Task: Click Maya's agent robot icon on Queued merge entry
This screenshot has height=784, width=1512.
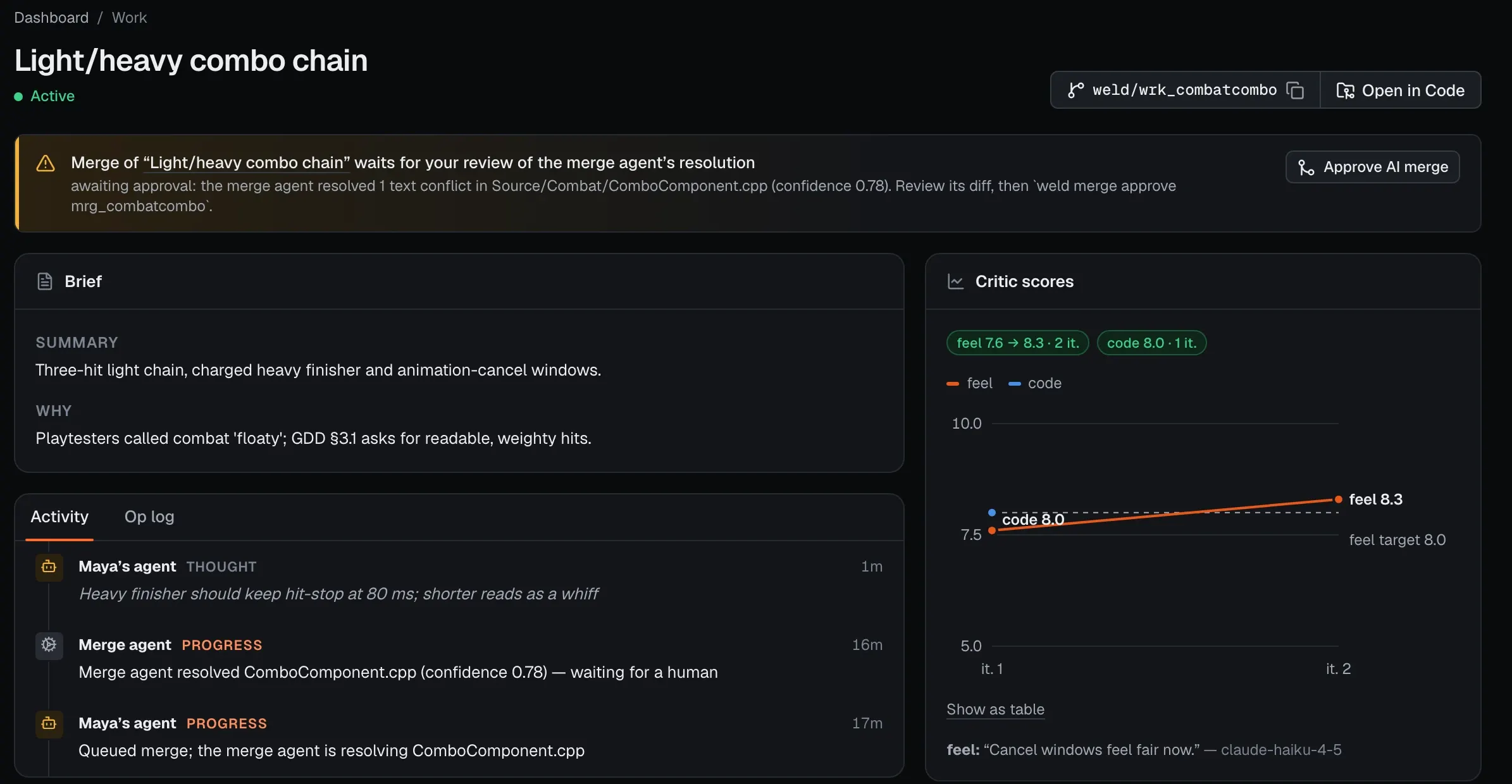Action: 49,723
